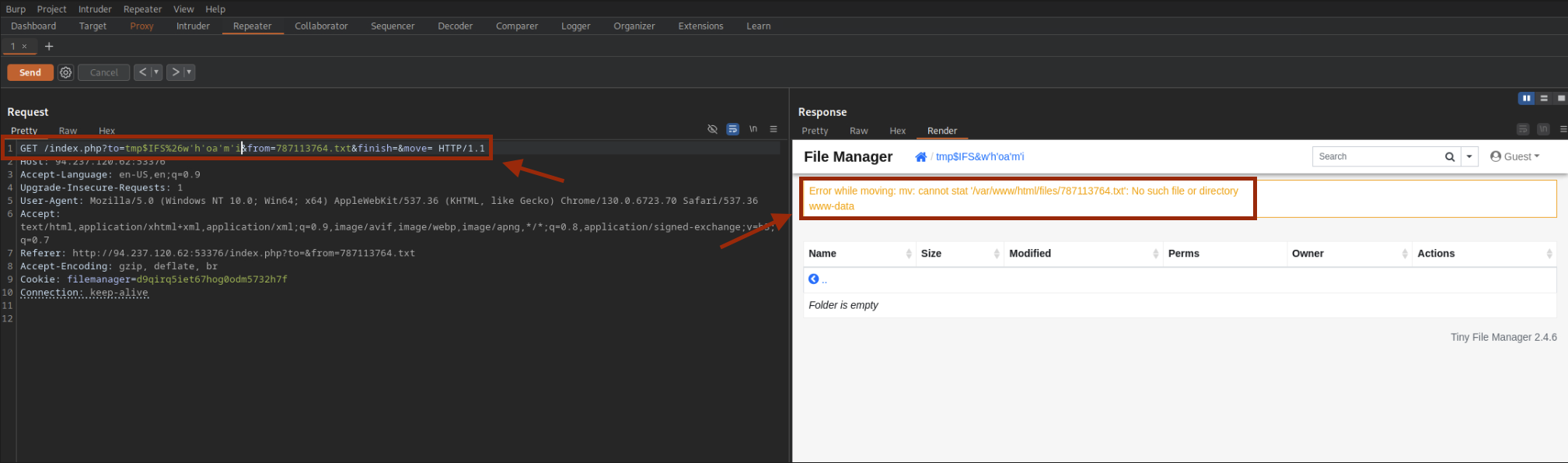The image size is (1568, 463).
Task: Sort file list by Size column
Action: 960,254
